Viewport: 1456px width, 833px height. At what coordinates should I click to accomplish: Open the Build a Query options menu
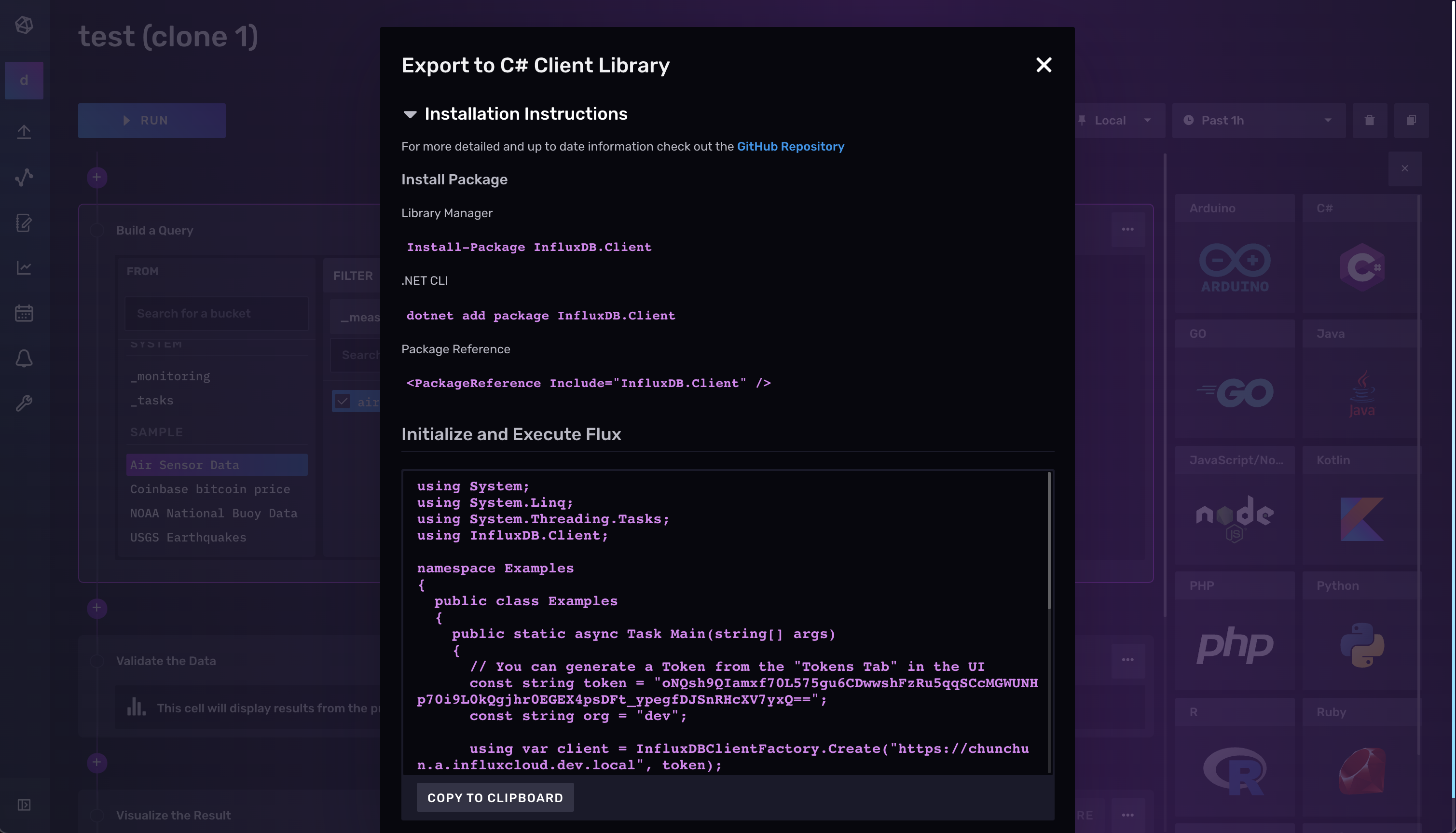[x=1128, y=229]
